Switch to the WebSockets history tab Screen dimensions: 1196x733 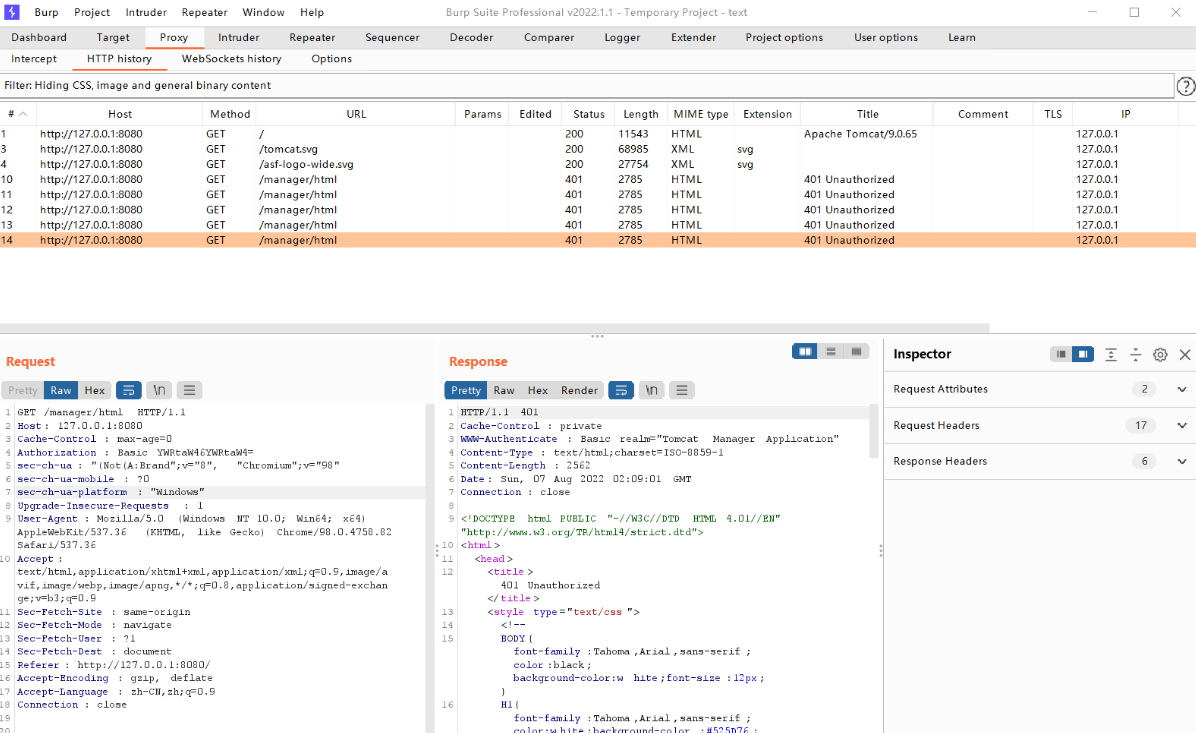[231, 59]
